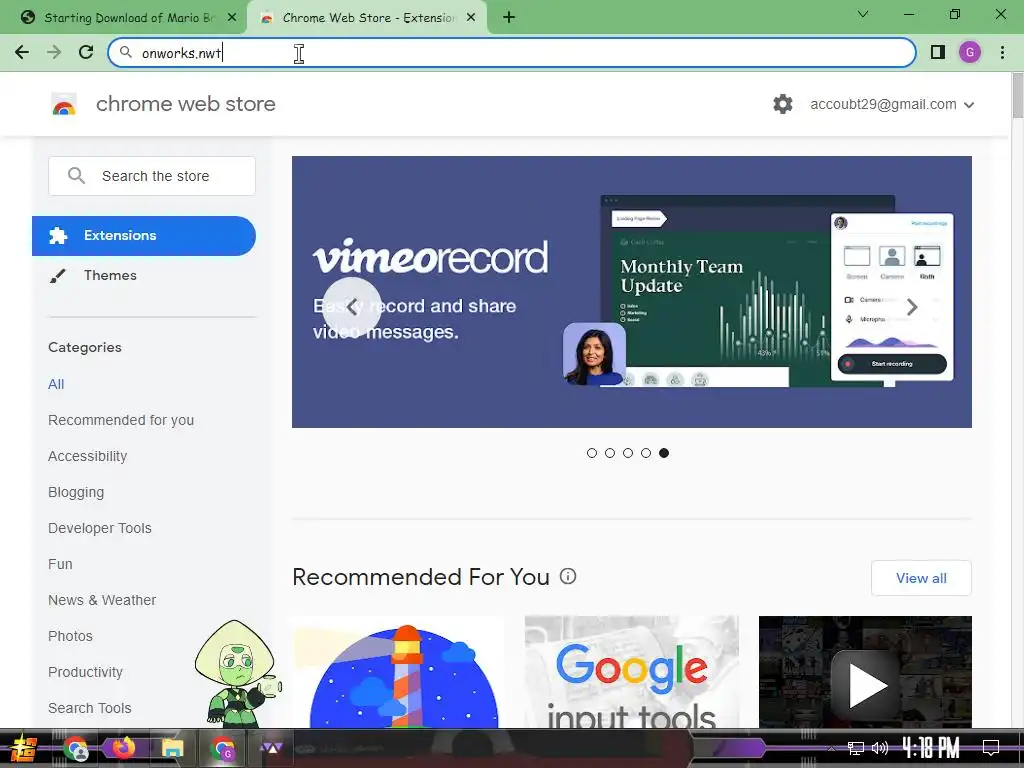The image size is (1024, 768).
Task: Select Themes in the sidebar
Action: 110,276
